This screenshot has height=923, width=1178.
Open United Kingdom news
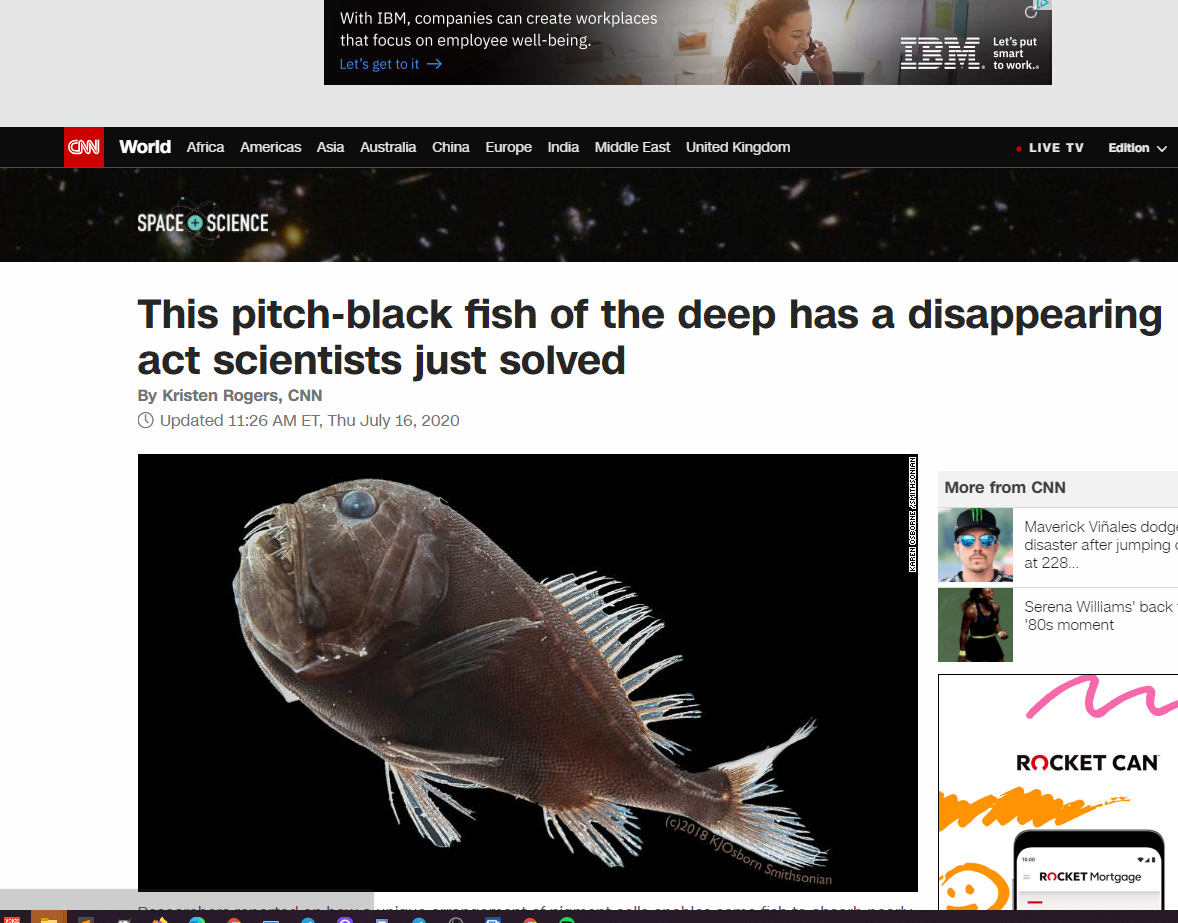point(738,147)
